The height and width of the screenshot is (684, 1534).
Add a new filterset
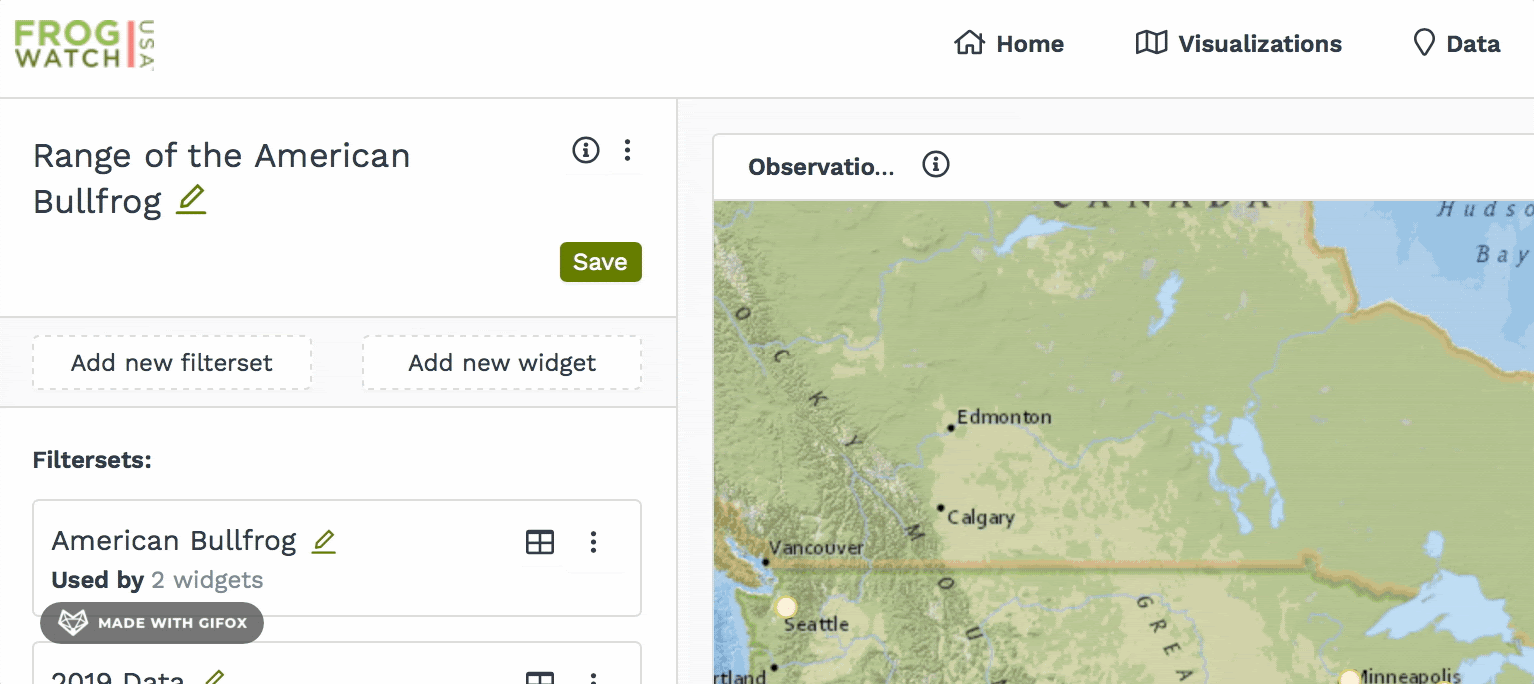[x=172, y=362]
